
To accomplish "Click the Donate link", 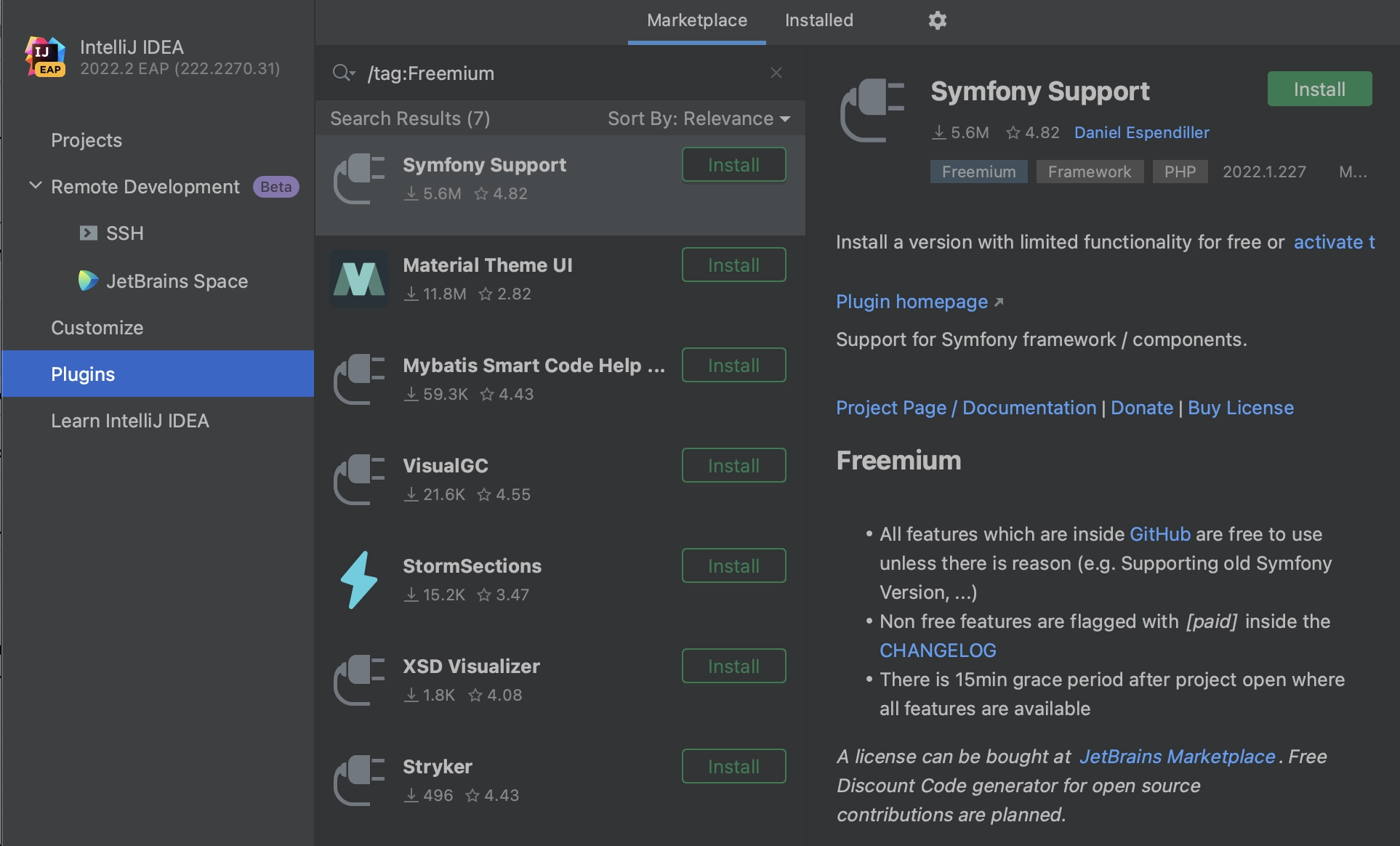I will coord(1142,408).
